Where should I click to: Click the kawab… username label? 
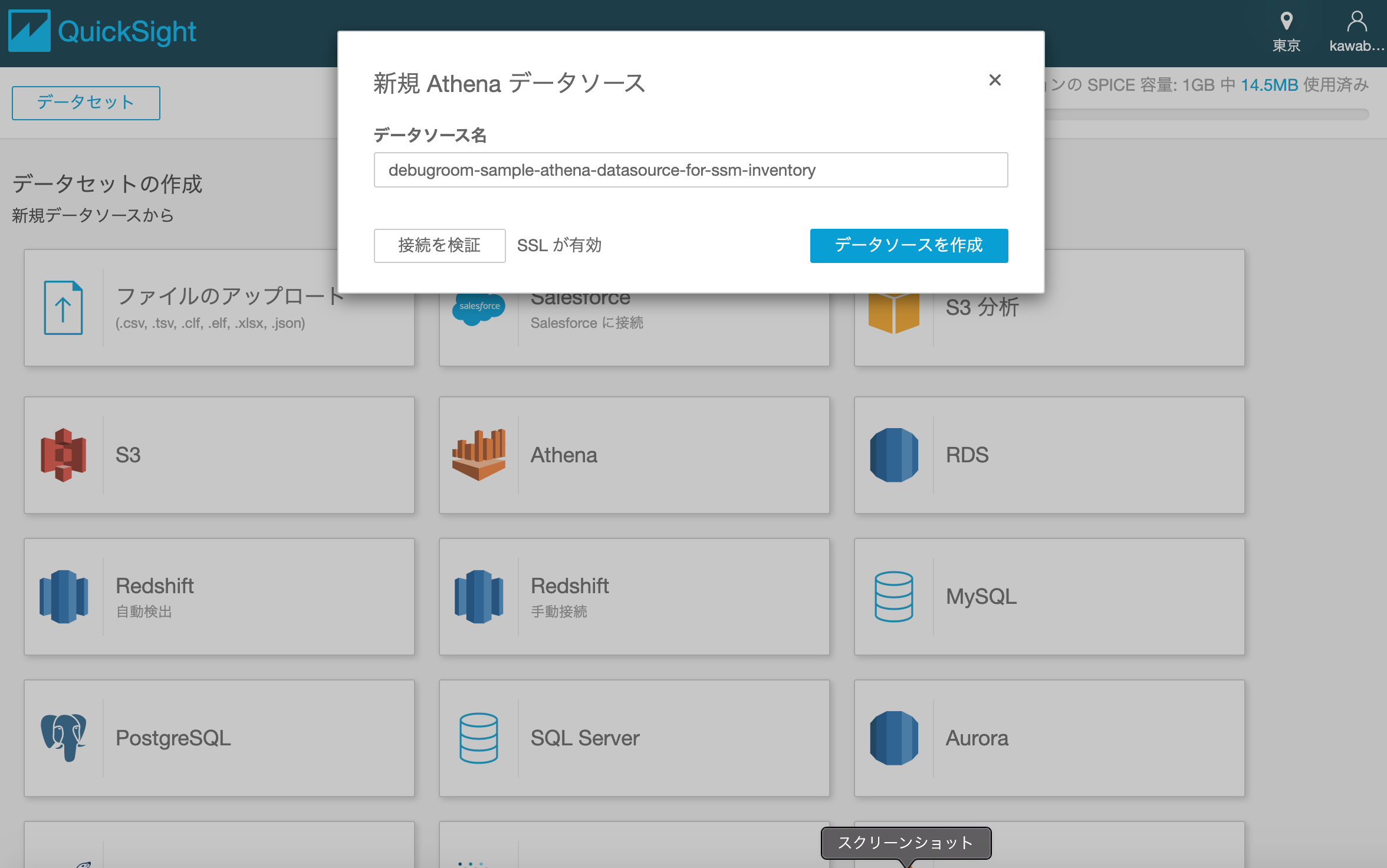[x=1356, y=46]
